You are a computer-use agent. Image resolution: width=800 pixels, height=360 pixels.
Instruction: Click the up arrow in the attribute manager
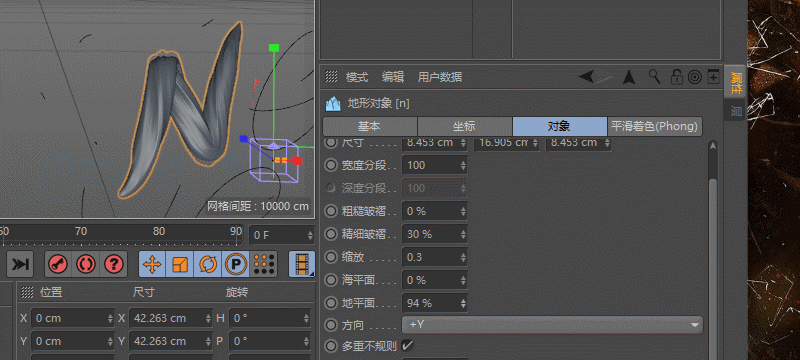630,77
